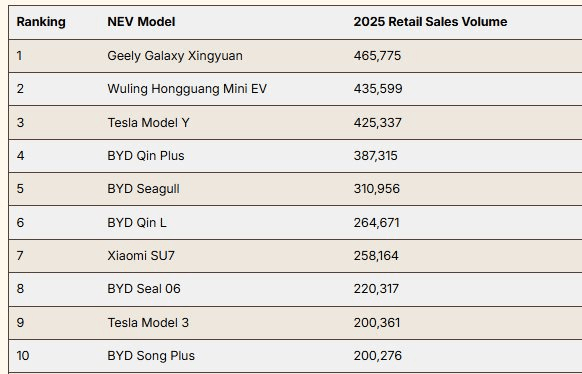Click the sales figure 435,599
Screen dimensions: 582x374
pos(378,89)
